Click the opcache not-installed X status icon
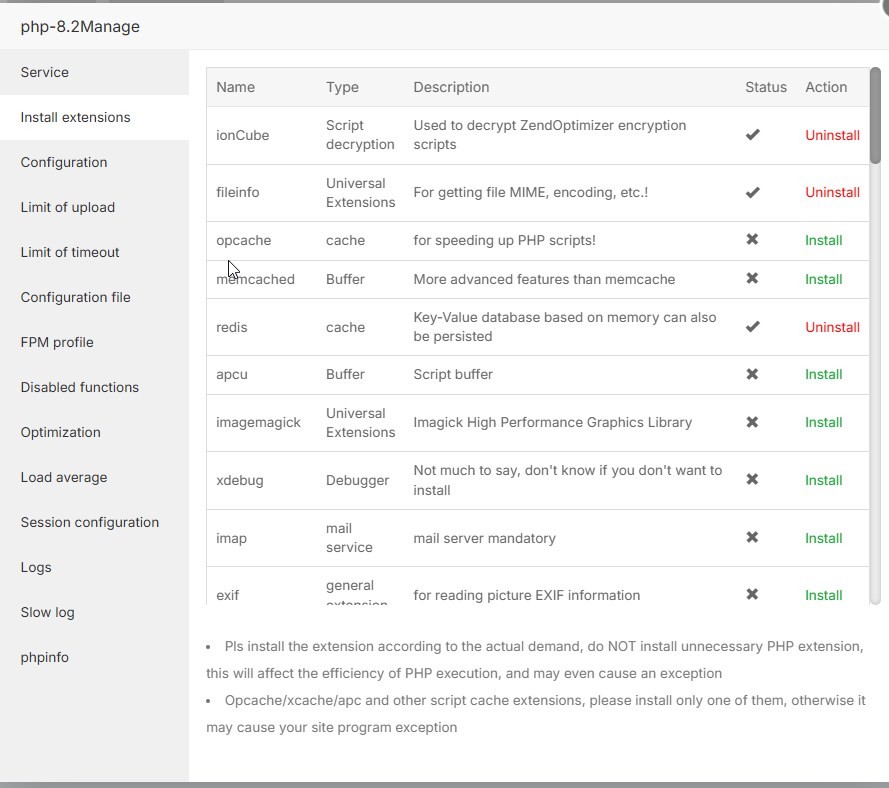Screen dimensions: 889x788 tap(753, 240)
